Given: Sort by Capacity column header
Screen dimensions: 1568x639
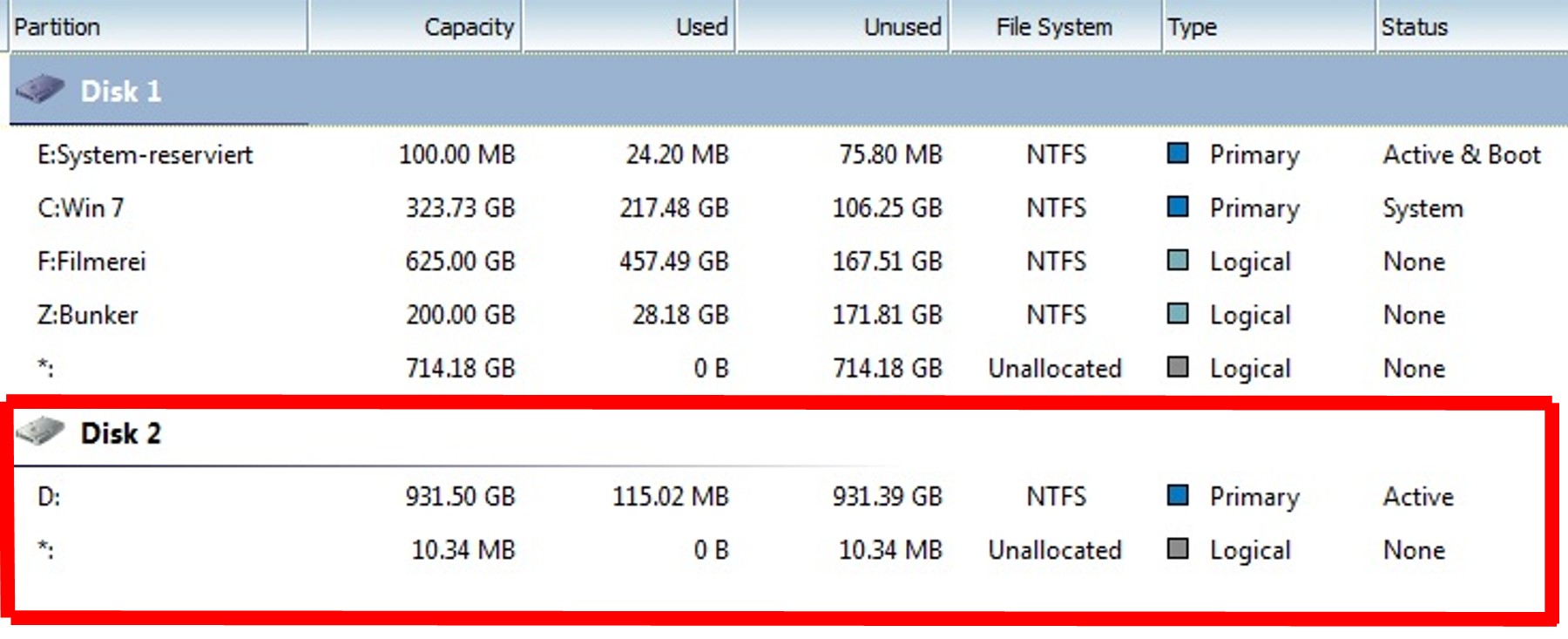Looking at the screenshot, I should click(x=469, y=27).
